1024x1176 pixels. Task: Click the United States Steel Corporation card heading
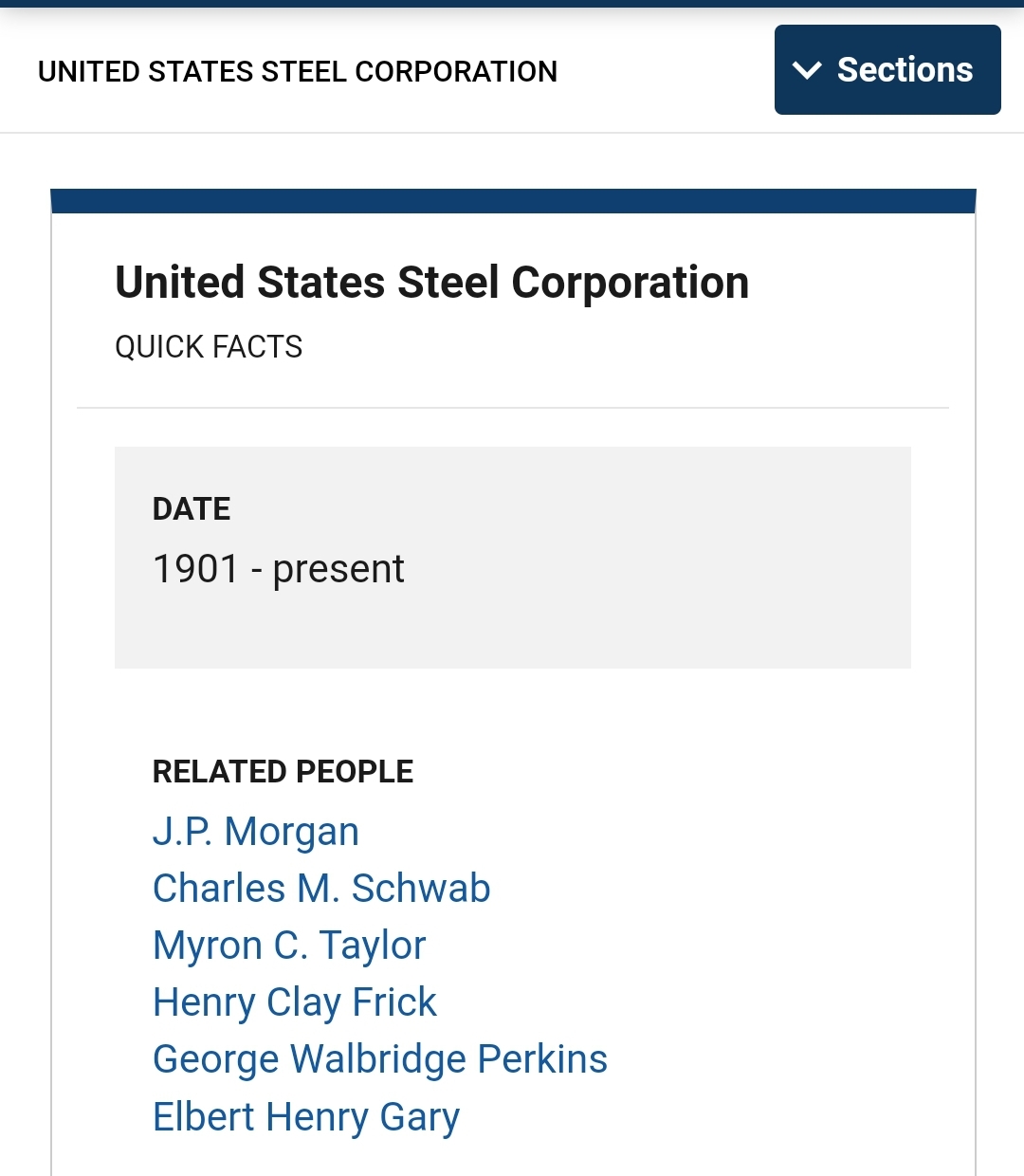[432, 283]
